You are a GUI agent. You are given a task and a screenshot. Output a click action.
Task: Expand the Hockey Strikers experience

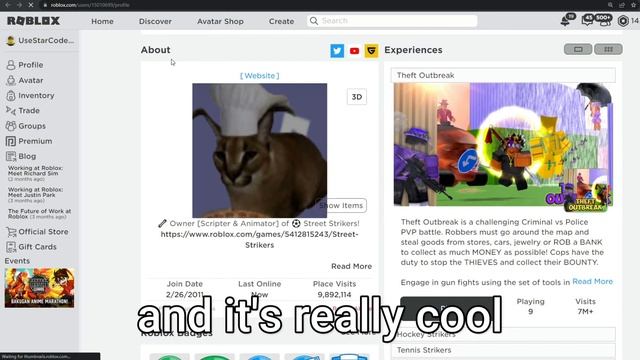coord(503,334)
